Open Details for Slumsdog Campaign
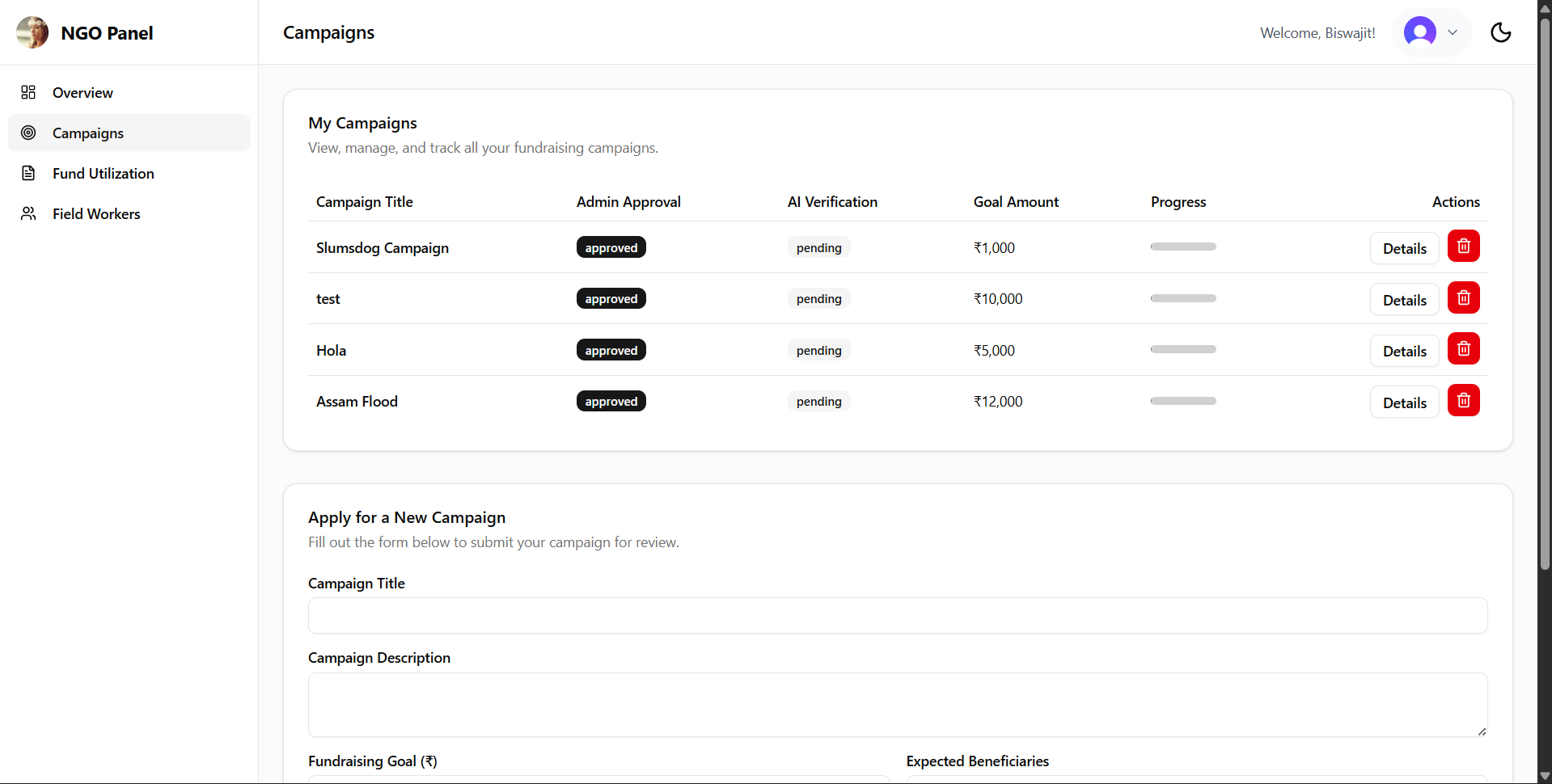The image size is (1552, 784). [x=1404, y=249]
